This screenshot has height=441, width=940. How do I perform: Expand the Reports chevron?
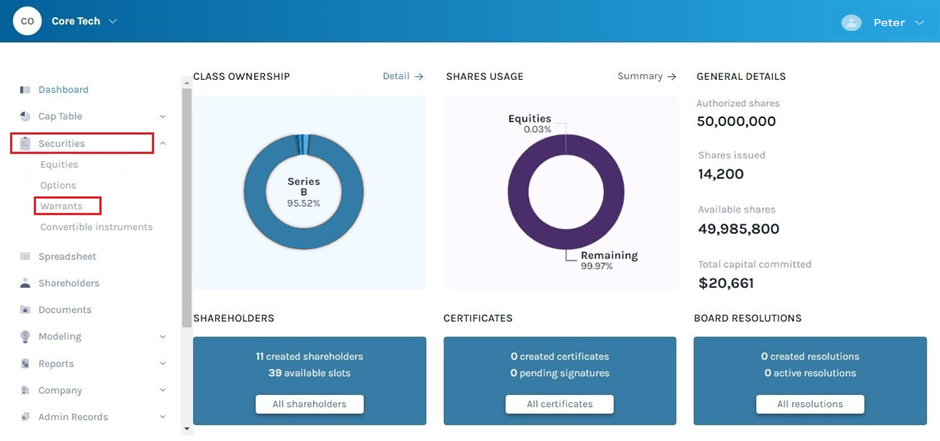pyautogui.click(x=162, y=364)
